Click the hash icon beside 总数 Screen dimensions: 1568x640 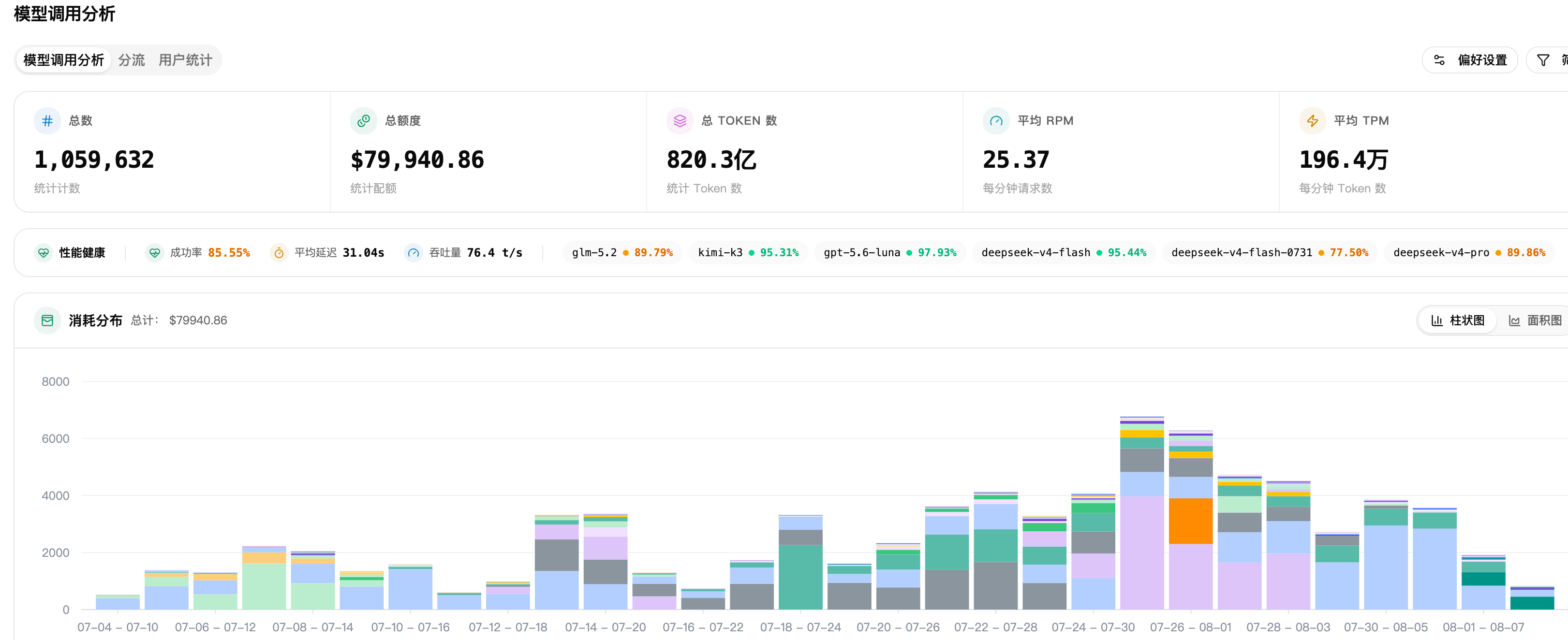[x=47, y=120]
